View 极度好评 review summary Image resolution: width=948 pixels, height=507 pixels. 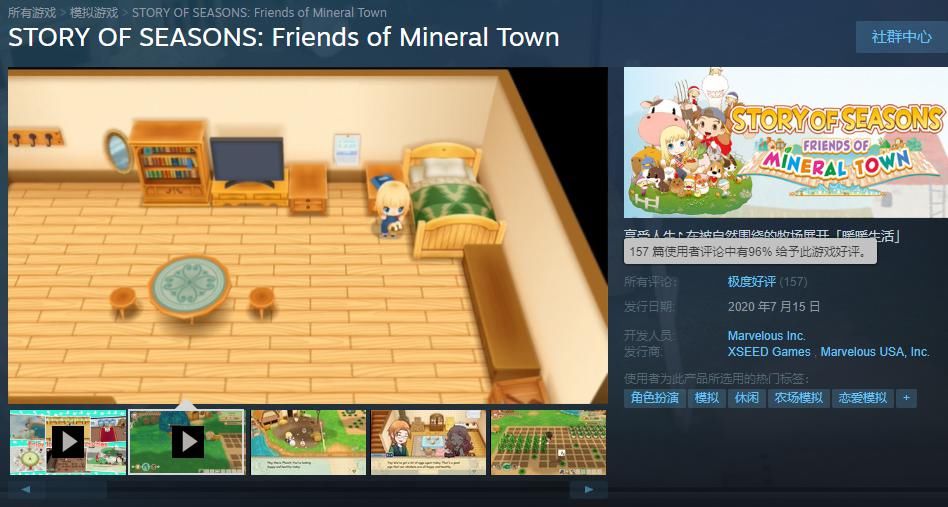(751, 282)
